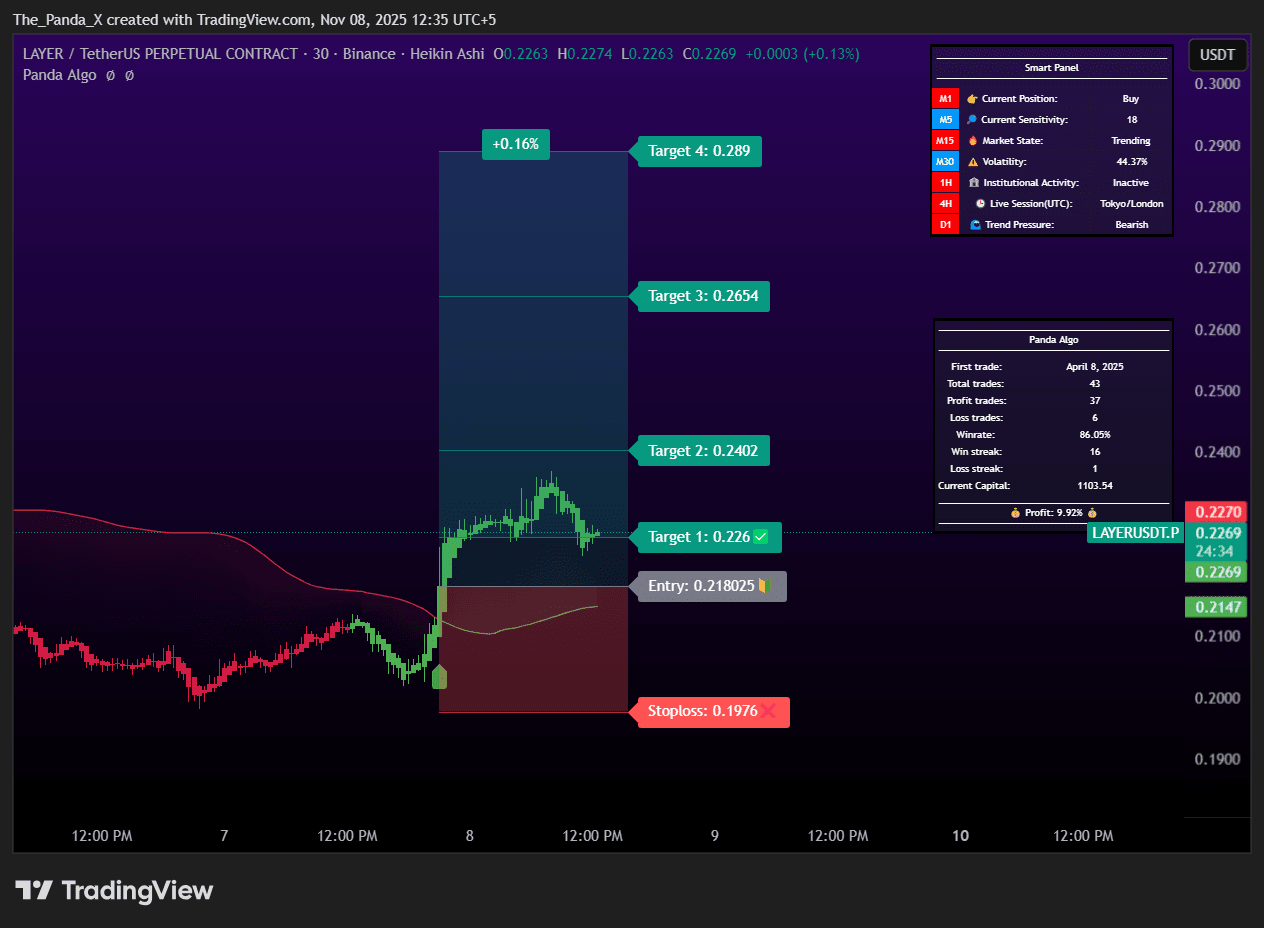Click the Inactive institutional activity value

click(x=1130, y=183)
